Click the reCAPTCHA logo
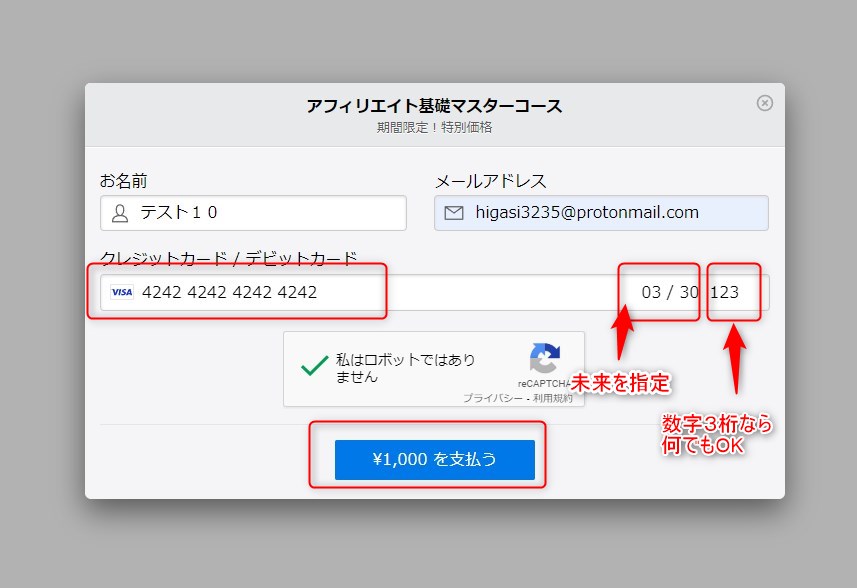Viewport: 857px width, 588px height. [544, 359]
